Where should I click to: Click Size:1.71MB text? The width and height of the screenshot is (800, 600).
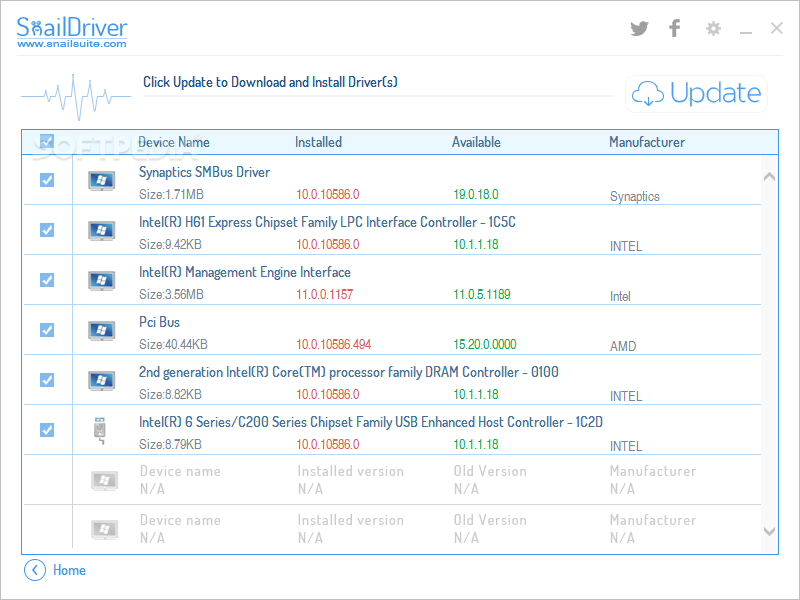click(x=171, y=194)
